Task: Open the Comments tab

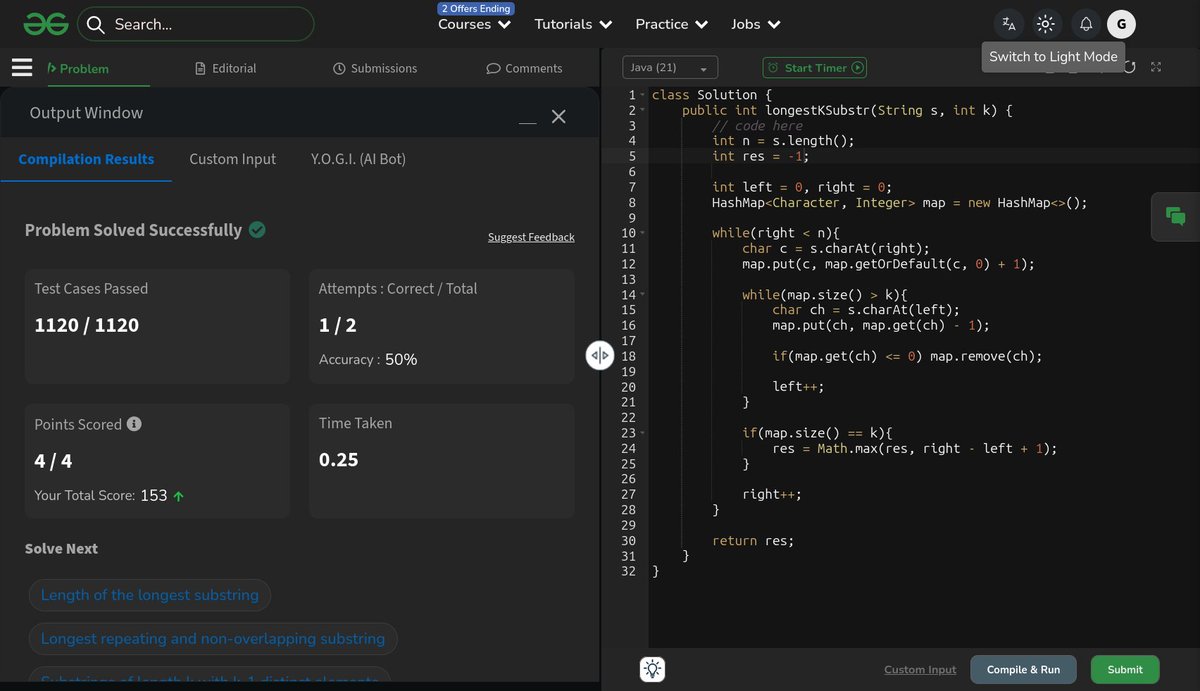Action: (x=524, y=68)
